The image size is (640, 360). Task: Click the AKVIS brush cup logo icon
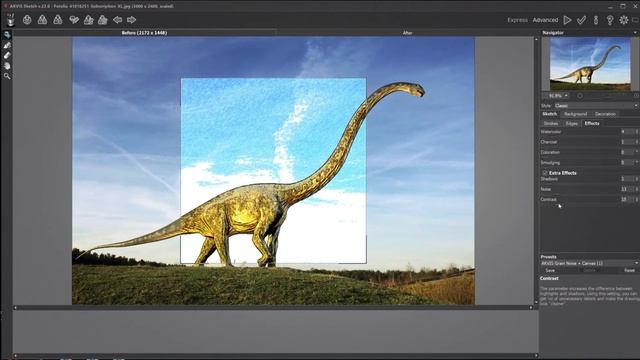(10, 20)
